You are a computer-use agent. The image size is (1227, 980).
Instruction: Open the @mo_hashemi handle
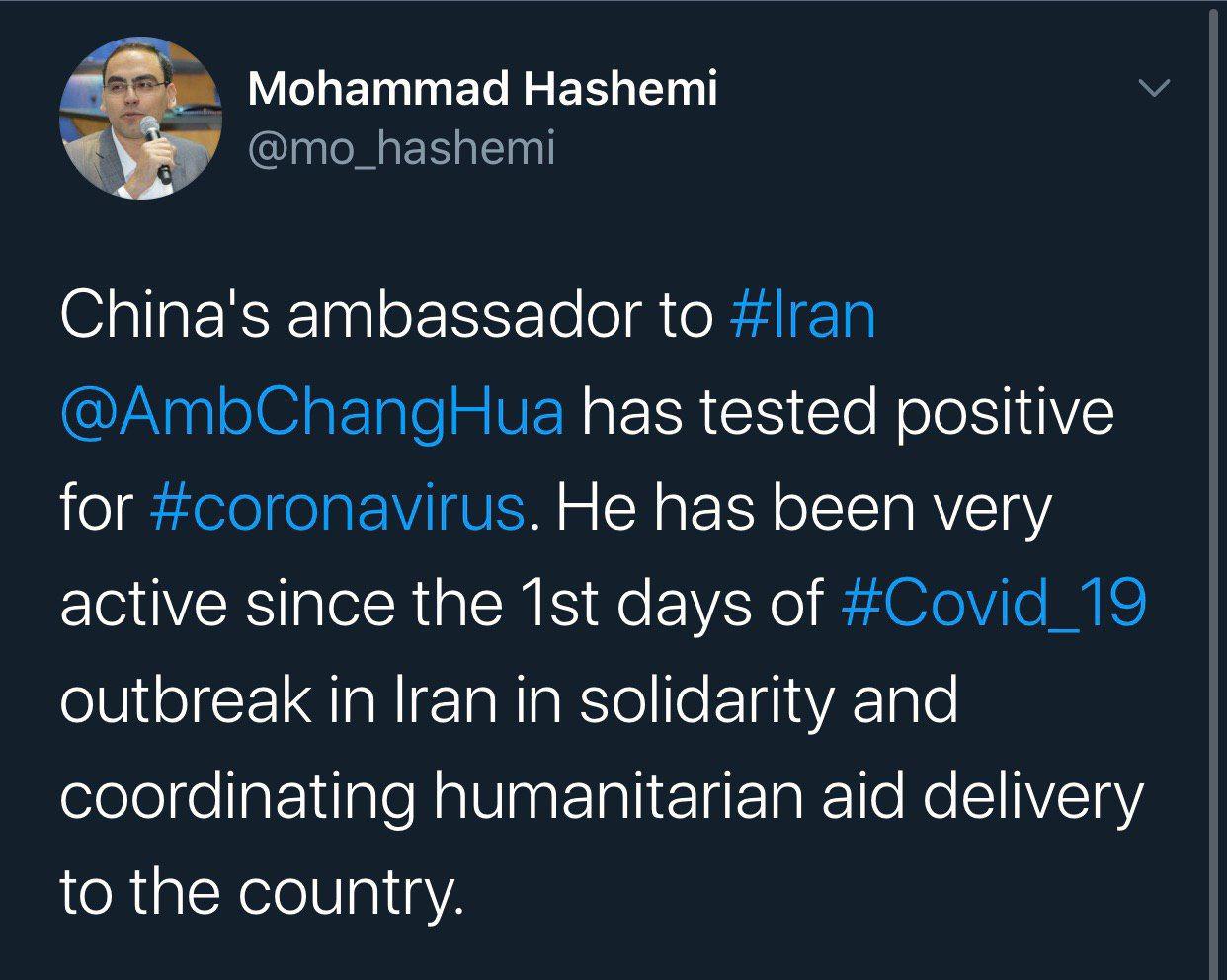click(x=401, y=149)
